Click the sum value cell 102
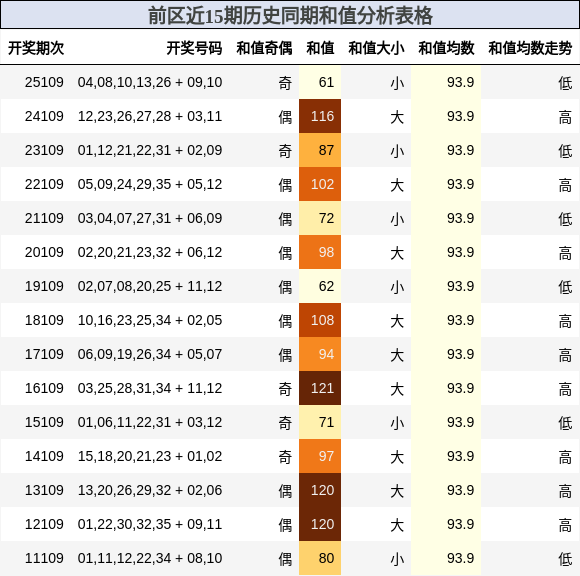Viewport: 580px width, 576px height. click(320, 184)
